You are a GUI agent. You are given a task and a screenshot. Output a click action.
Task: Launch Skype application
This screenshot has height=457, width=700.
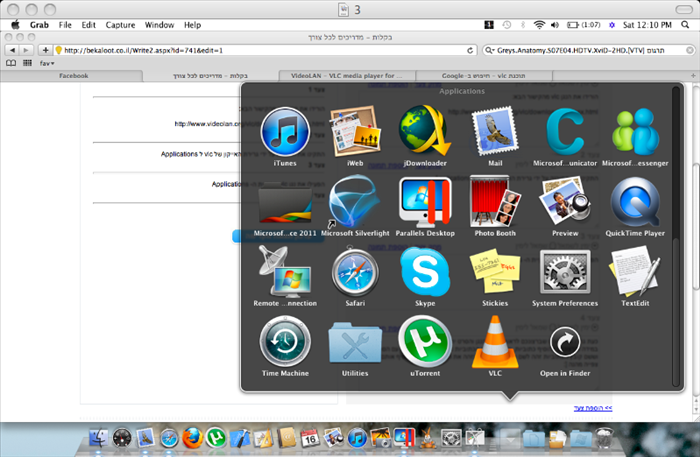tap(425, 271)
